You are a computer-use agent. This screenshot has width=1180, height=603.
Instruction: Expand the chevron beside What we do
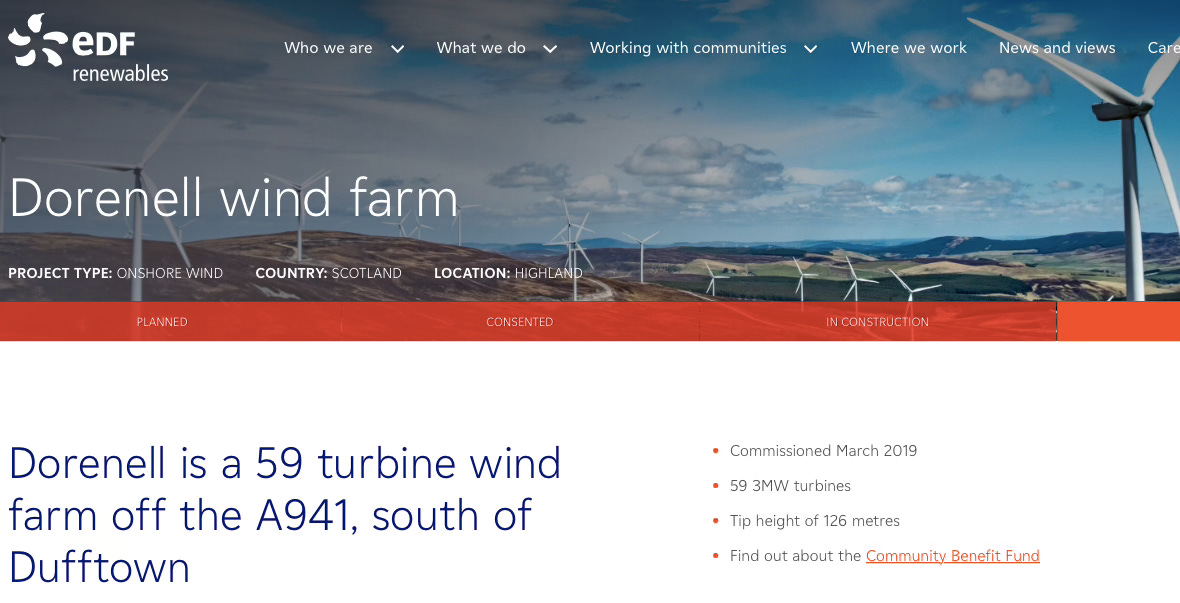(550, 49)
